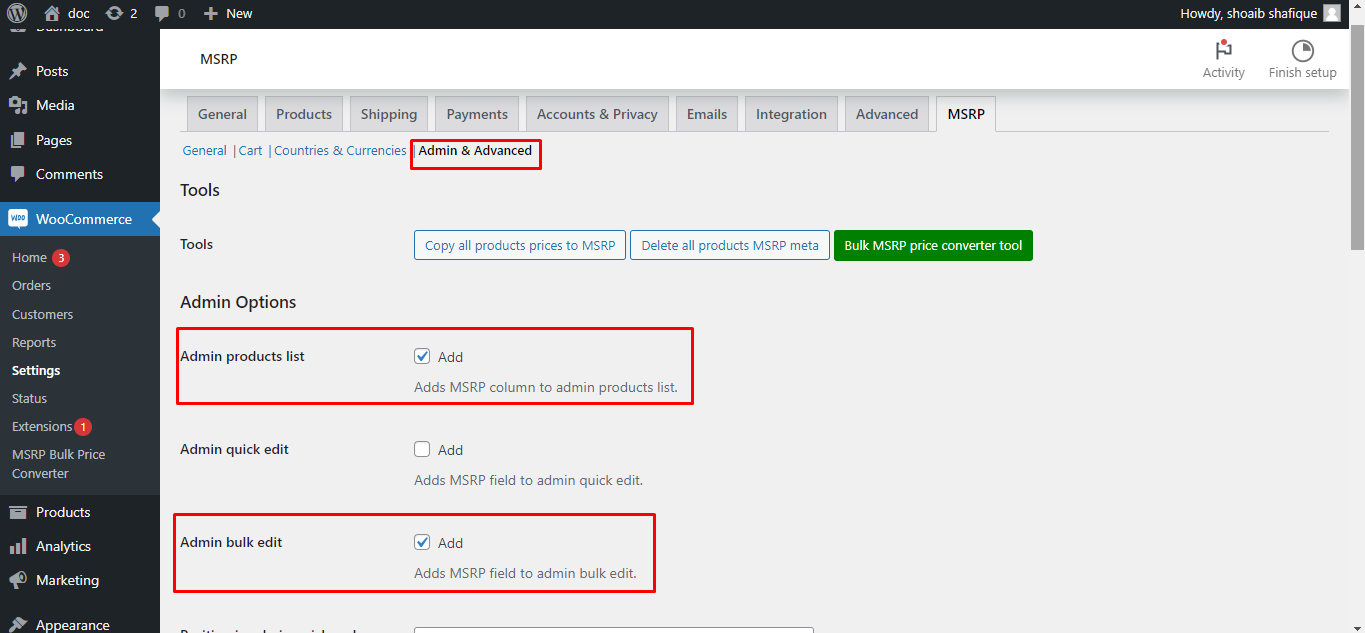
Task: Open the updates icon showing 2
Action: [114, 13]
